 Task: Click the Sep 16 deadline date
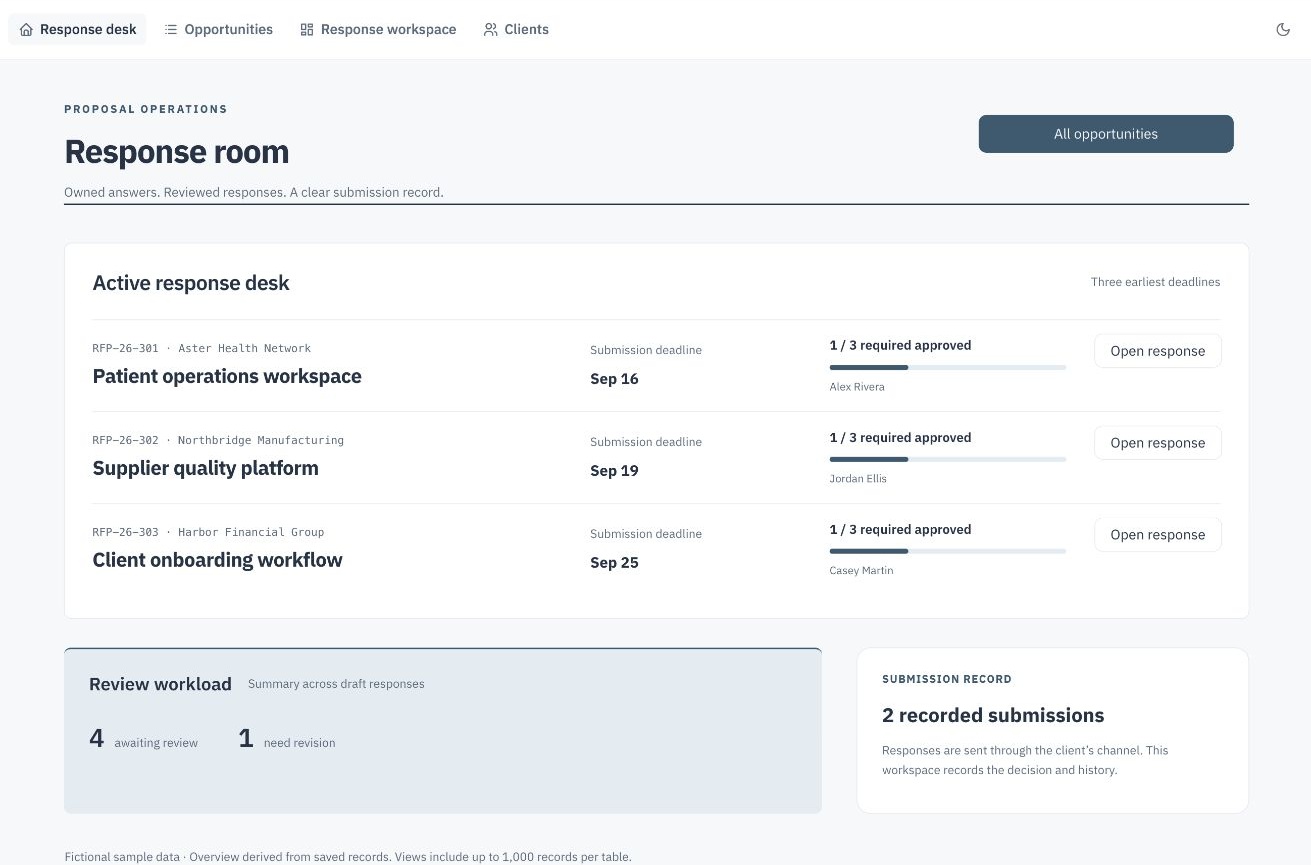click(614, 379)
